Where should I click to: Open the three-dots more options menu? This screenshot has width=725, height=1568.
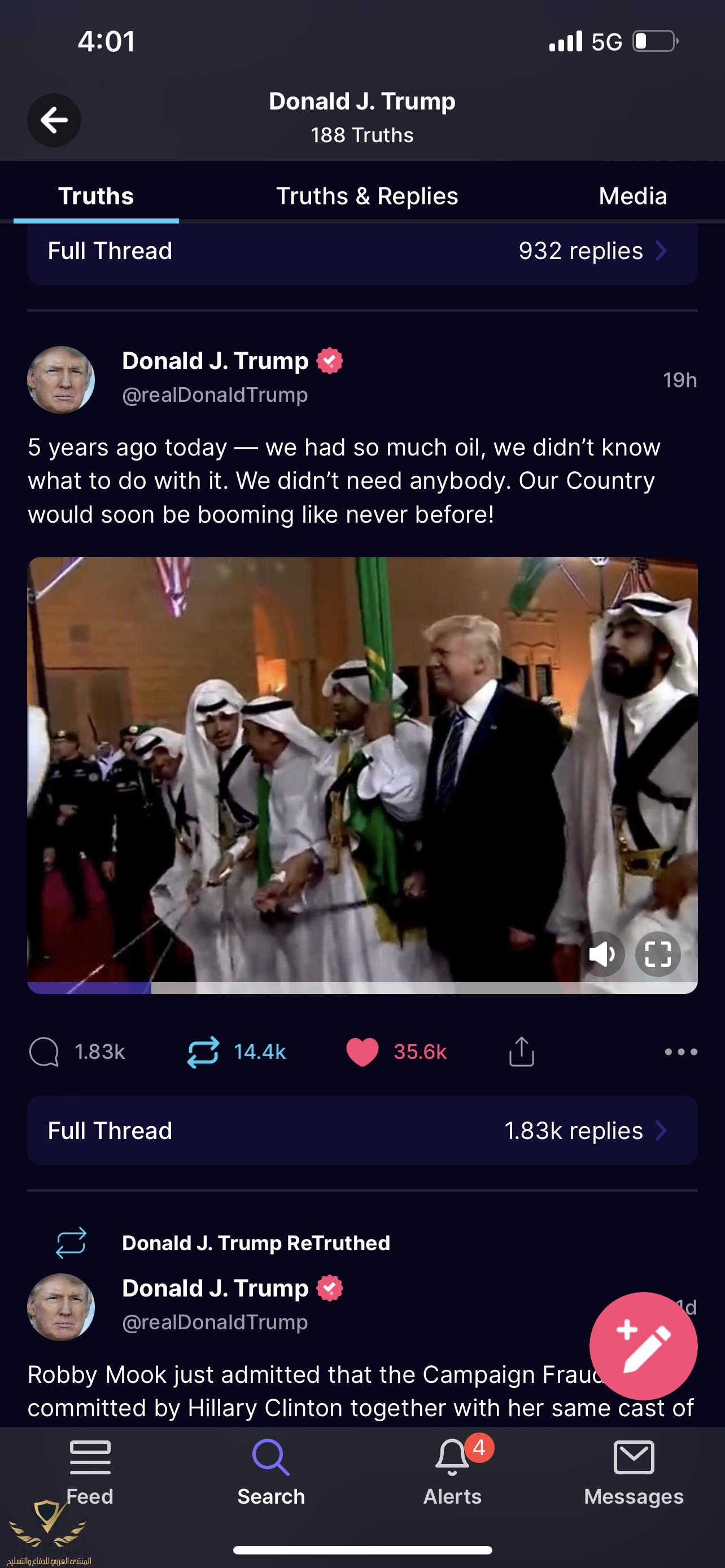coord(681,1052)
